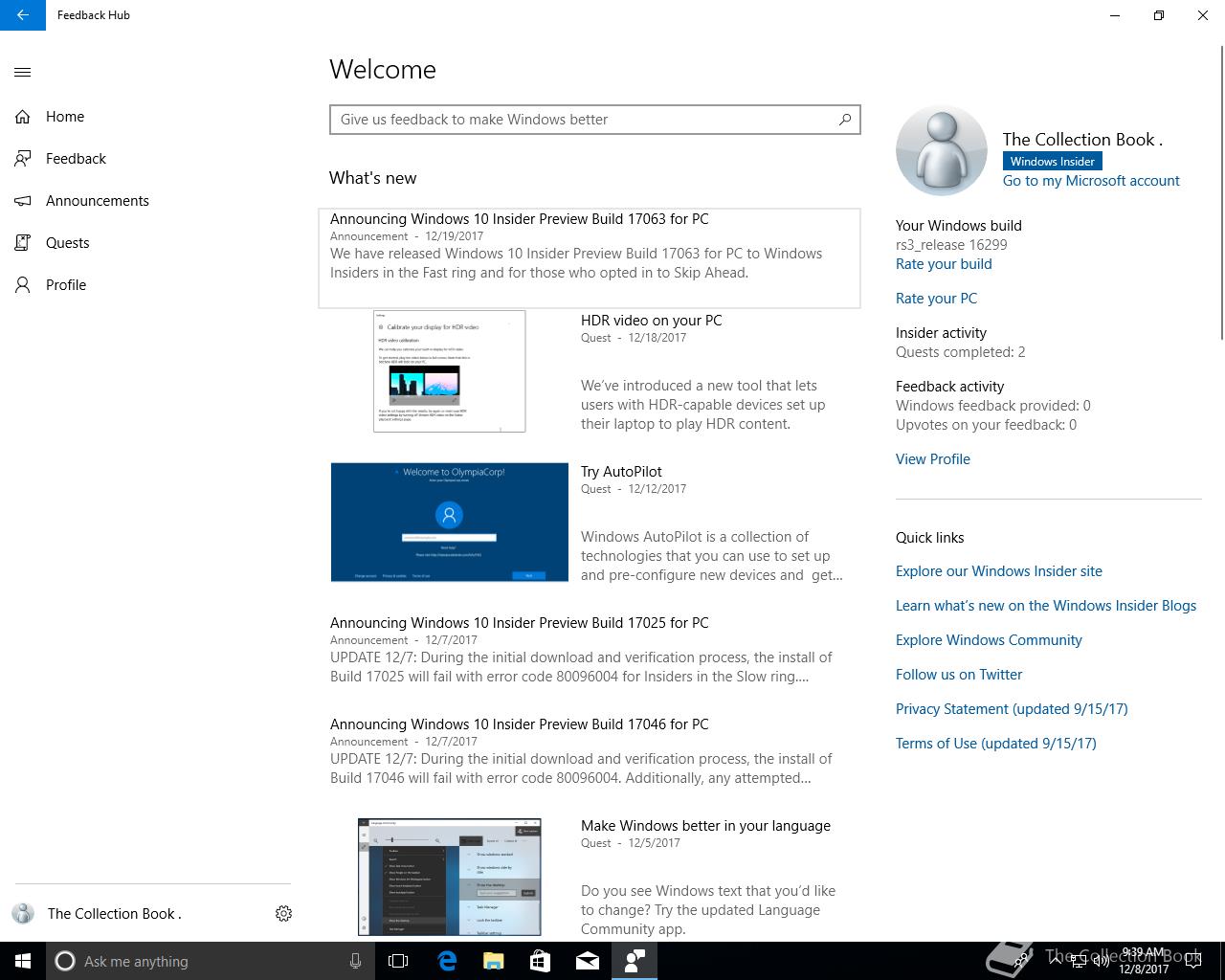Launch Microsoft Edge from taskbar
Screen dimensions: 1225x980
pyautogui.click(x=447, y=961)
